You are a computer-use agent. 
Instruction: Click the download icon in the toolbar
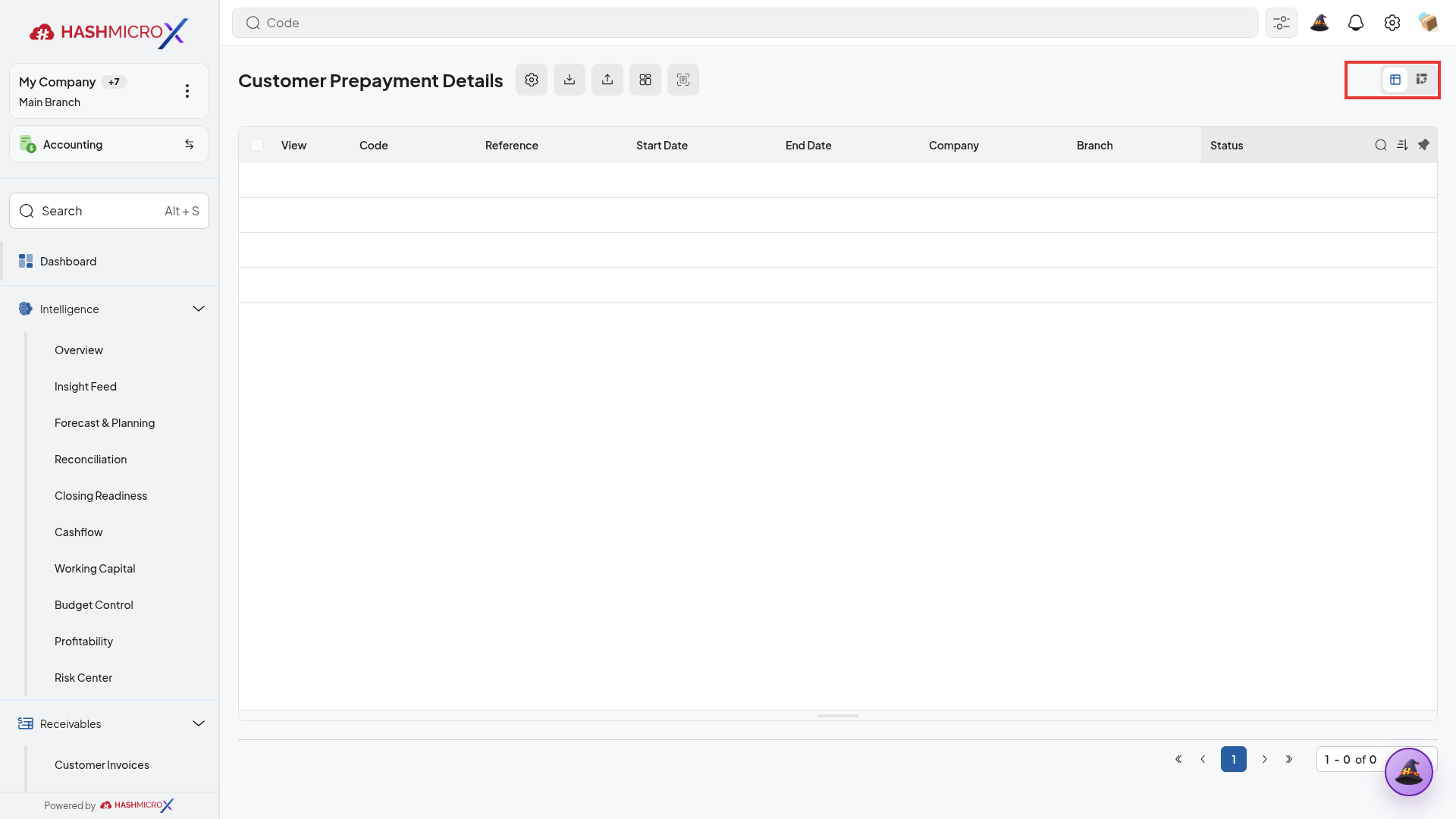point(570,80)
